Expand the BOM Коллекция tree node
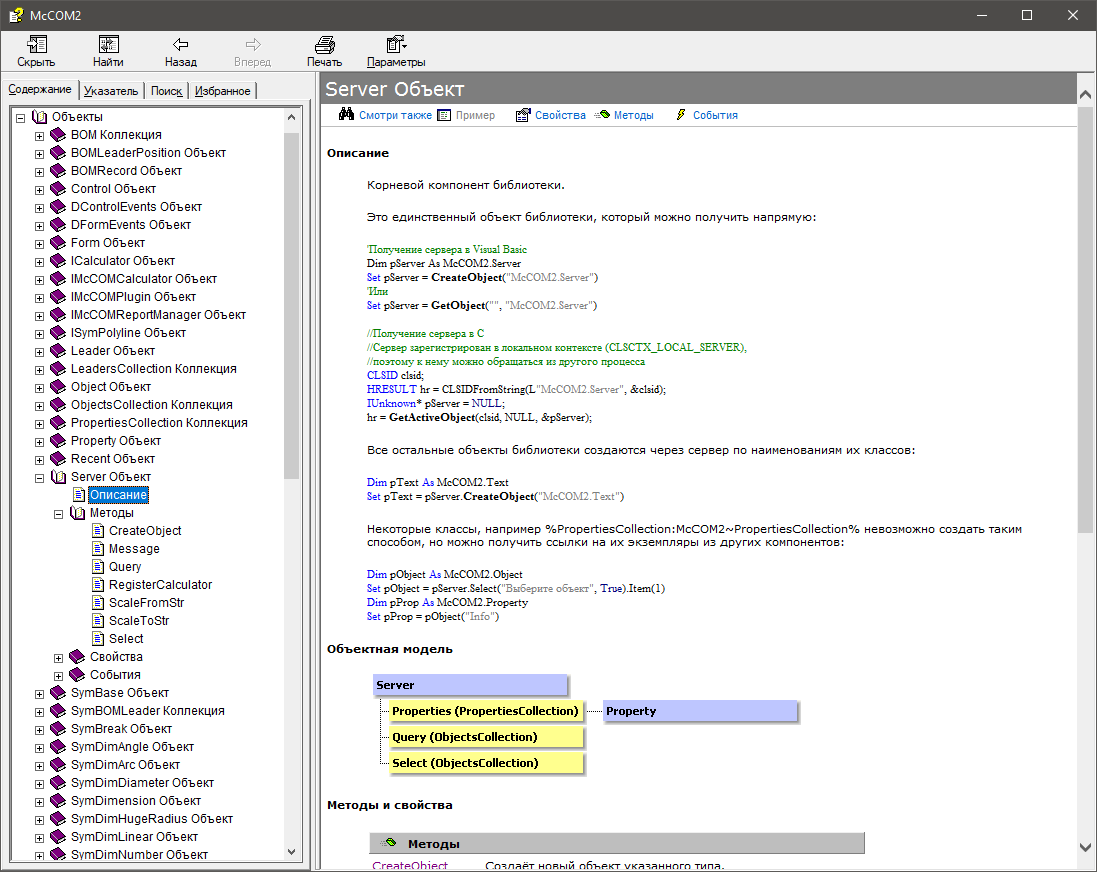 pos(40,136)
